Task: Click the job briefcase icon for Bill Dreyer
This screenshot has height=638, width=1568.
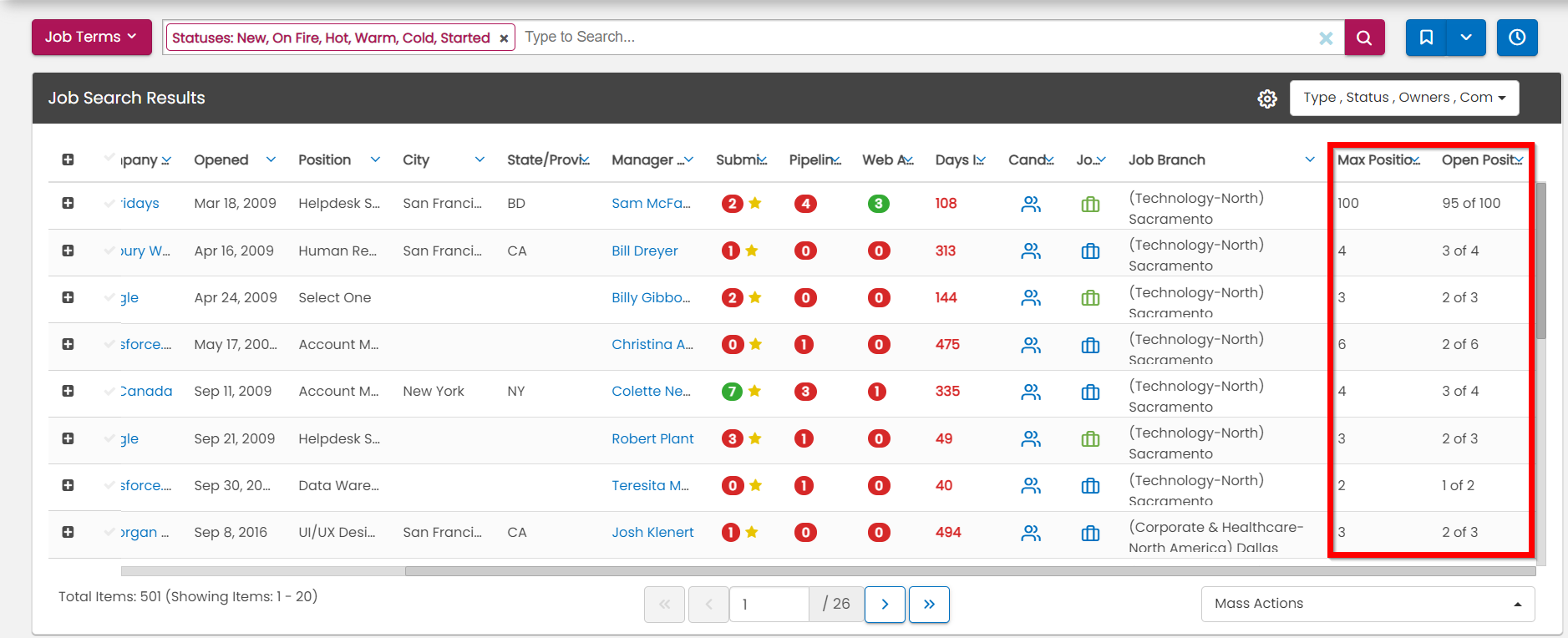Action: pyautogui.click(x=1090, y=251)
